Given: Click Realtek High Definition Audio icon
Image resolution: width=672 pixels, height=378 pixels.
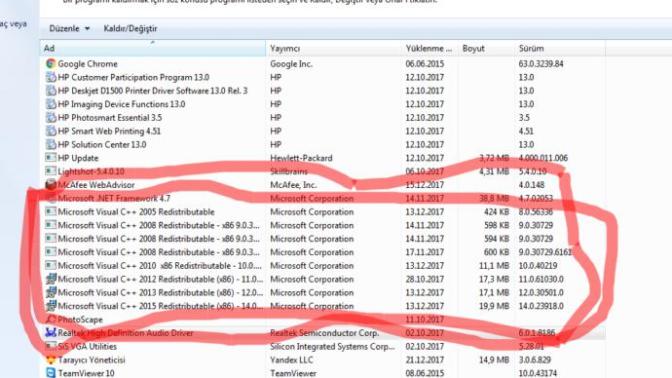Looking at the screenshot, I should (51, 333).
